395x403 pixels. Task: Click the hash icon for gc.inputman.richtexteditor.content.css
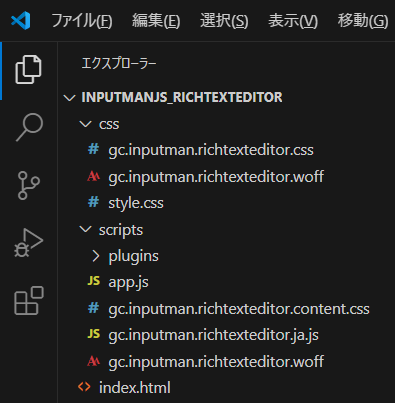click(93, 308)
